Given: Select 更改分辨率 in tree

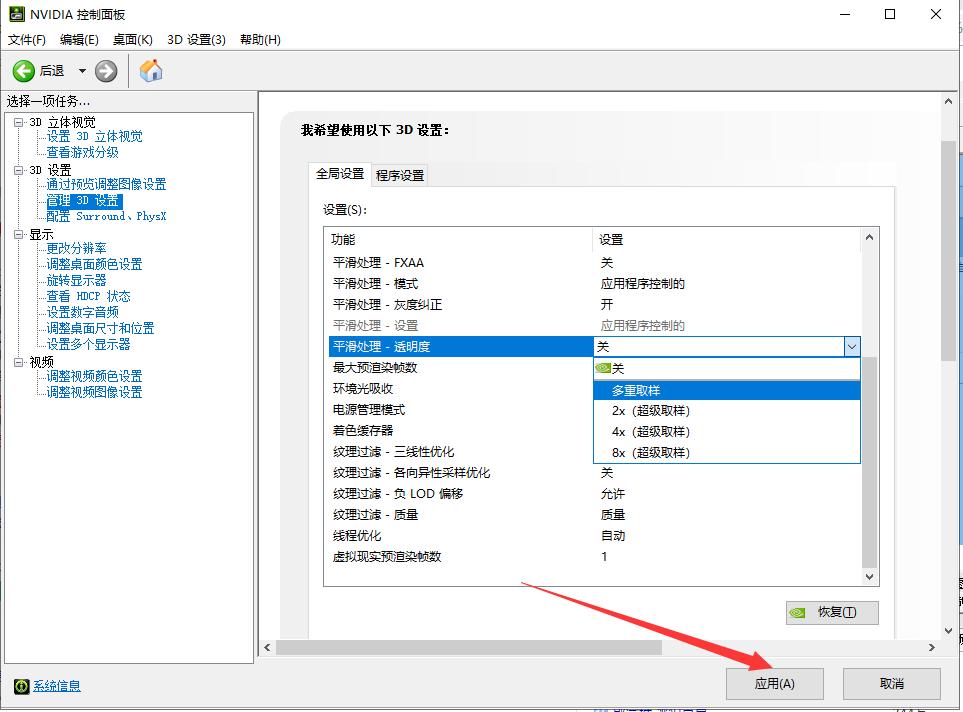Looking at the screenshot, I should [x=77, y=248].
